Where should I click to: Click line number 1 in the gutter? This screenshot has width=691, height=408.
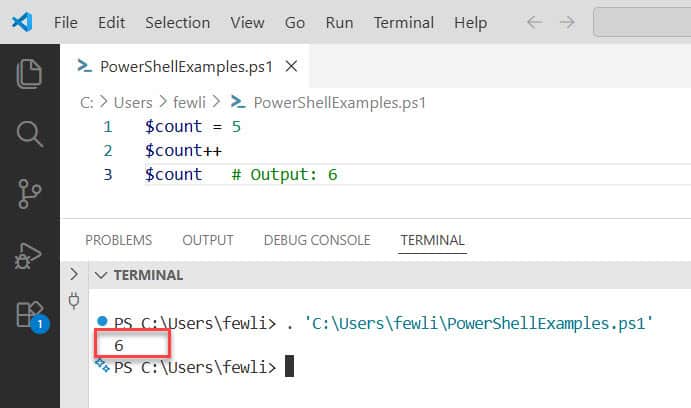point(108,127)
